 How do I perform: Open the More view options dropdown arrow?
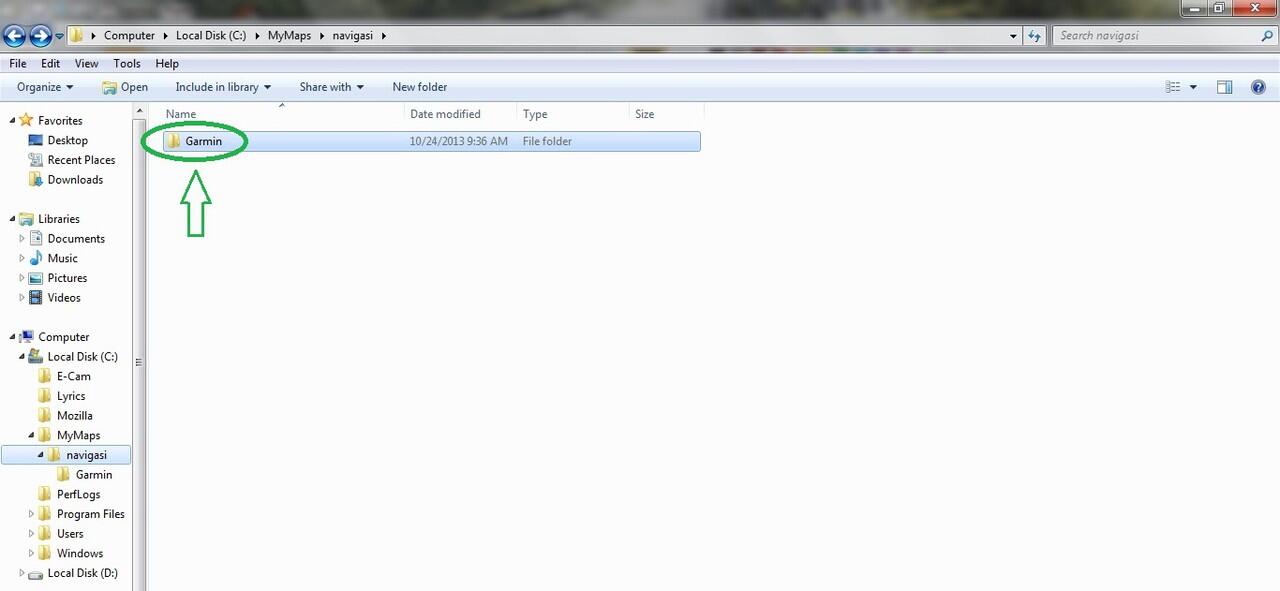point(1193,87)
